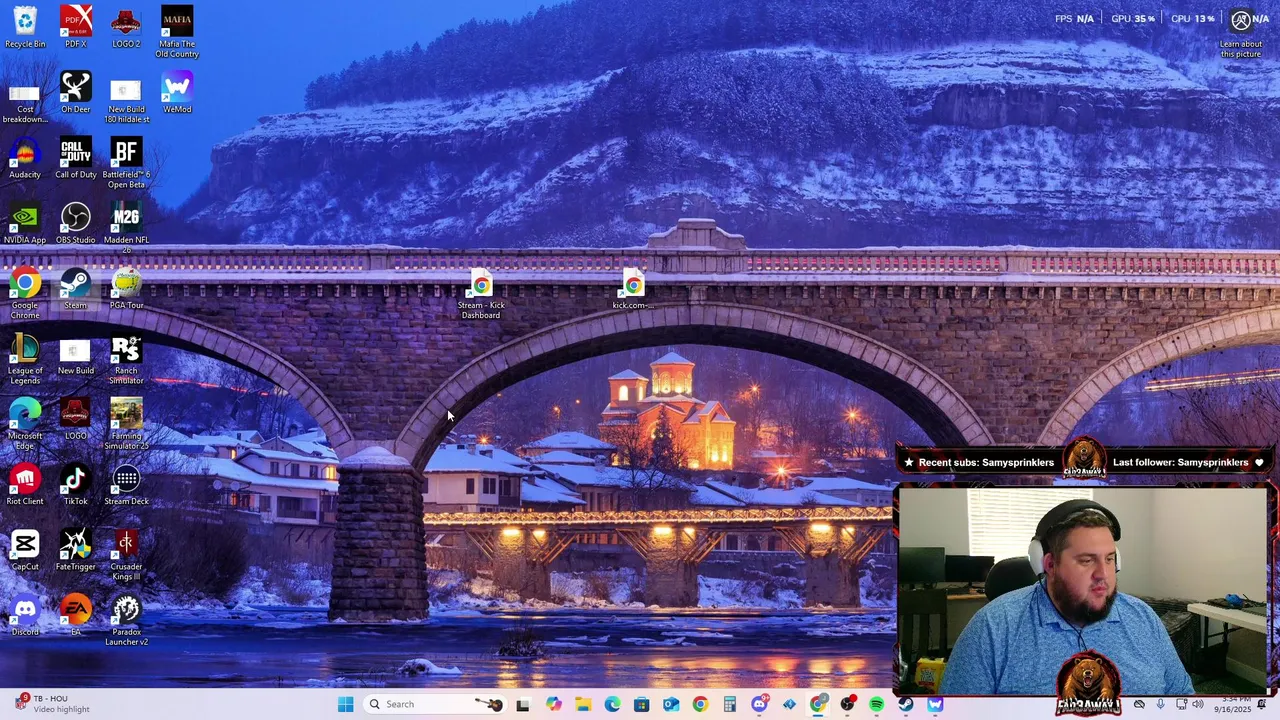The height and width of the screenshot is (720, 1280).
Task: Open the network status tray icon
Action: pyautogui.click(x=1182, y=704)
